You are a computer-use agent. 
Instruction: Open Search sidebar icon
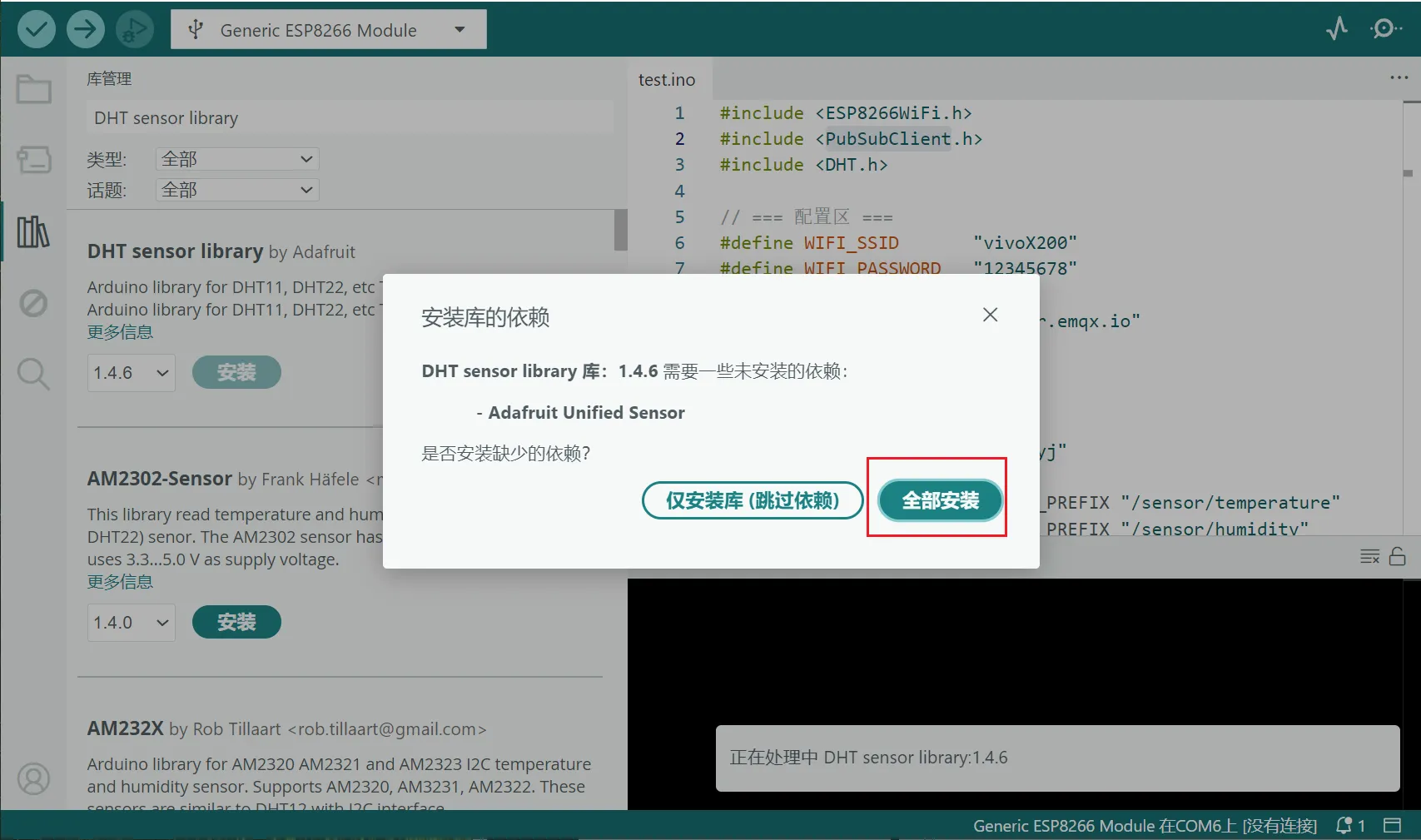click(34, 375)
